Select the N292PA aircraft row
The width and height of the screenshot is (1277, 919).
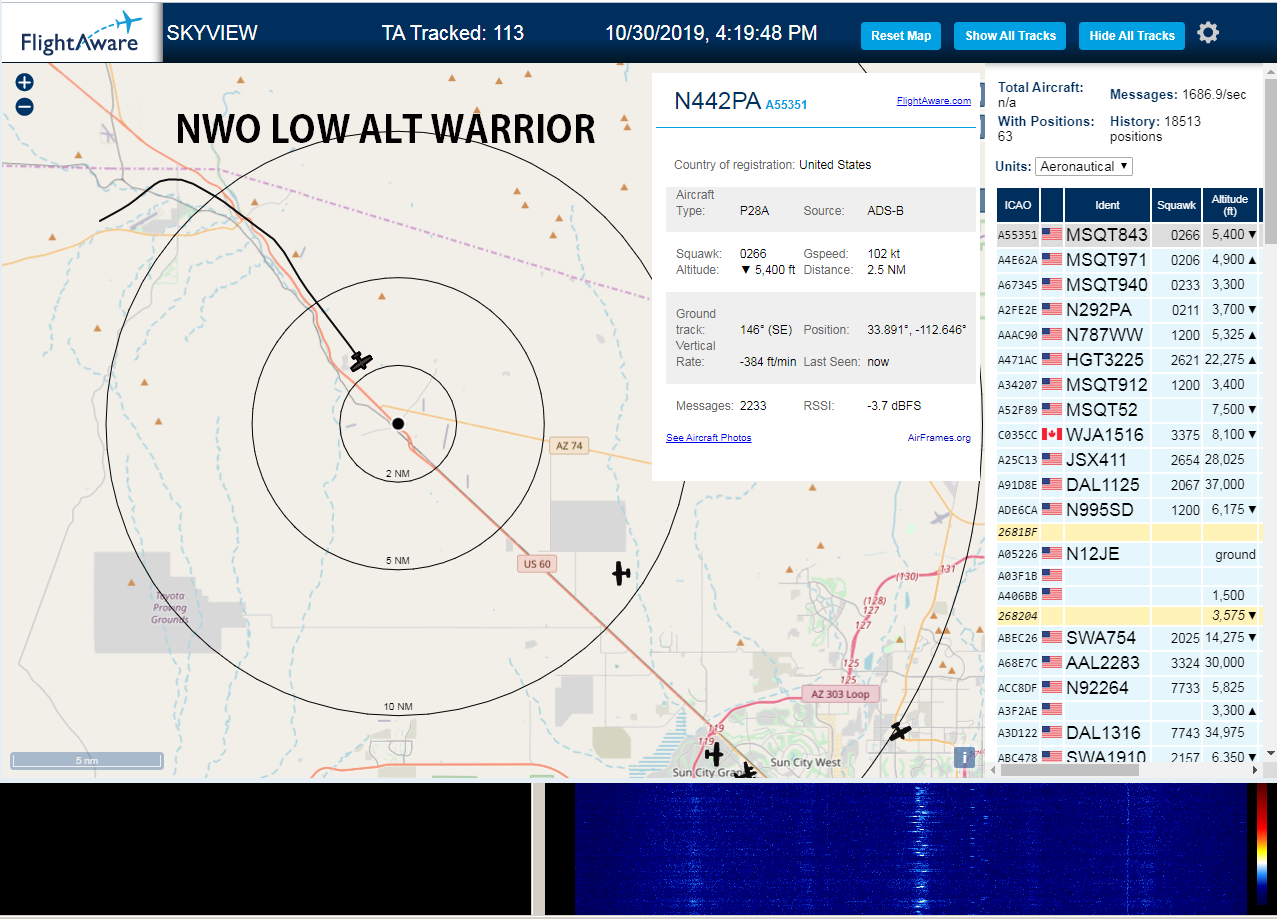[x=1128, y=310]
